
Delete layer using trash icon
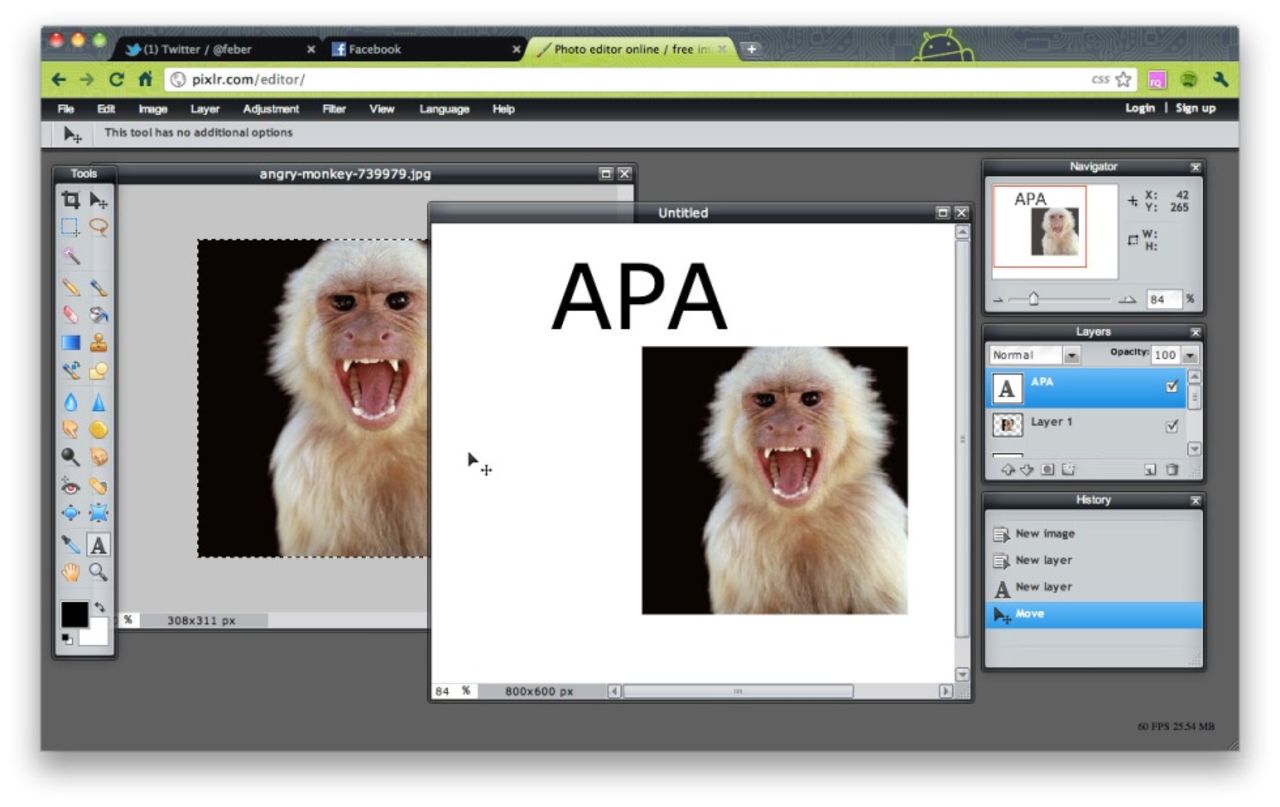click(1172, 469)
